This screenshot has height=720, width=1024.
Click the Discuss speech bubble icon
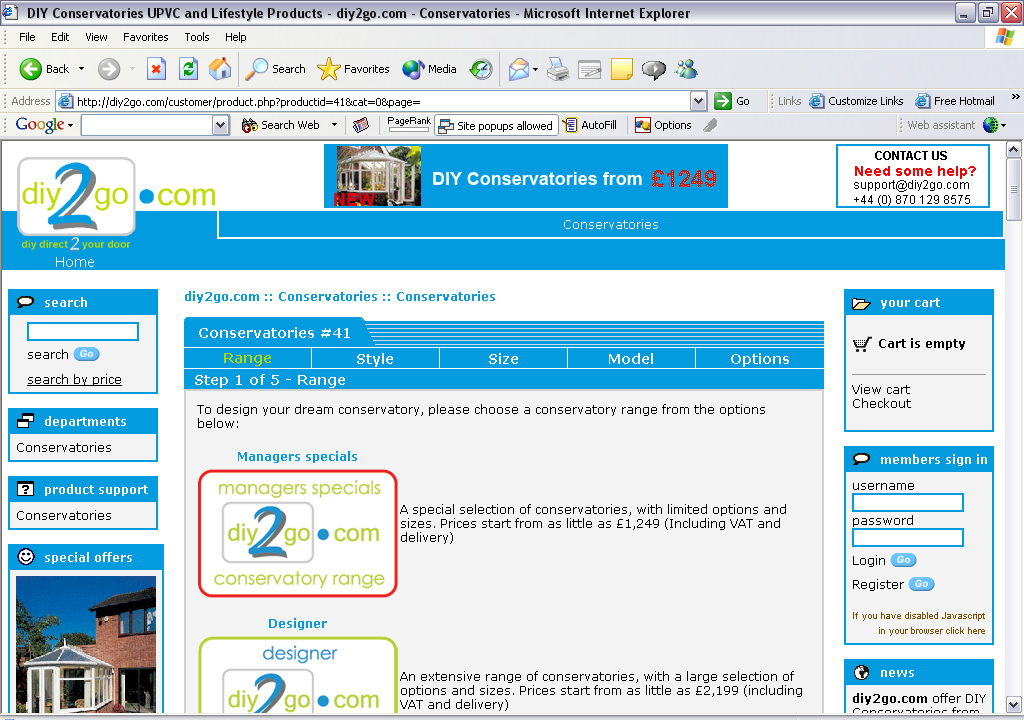(x=654, y=69)
